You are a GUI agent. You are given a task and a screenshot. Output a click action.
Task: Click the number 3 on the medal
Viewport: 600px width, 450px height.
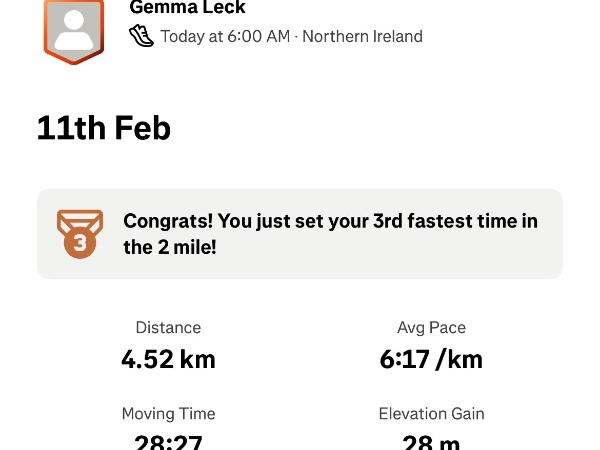79,243
